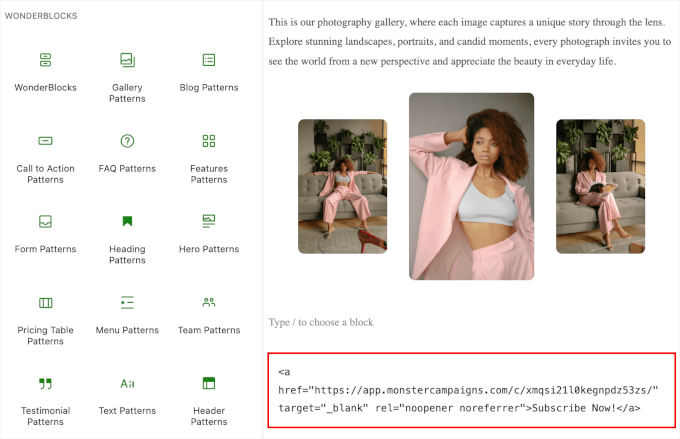The height and width of the screenshot is (439, 680).
Task: Select the Menu Patterns icon
Action: pyautogui.click(x=127, y=302)
